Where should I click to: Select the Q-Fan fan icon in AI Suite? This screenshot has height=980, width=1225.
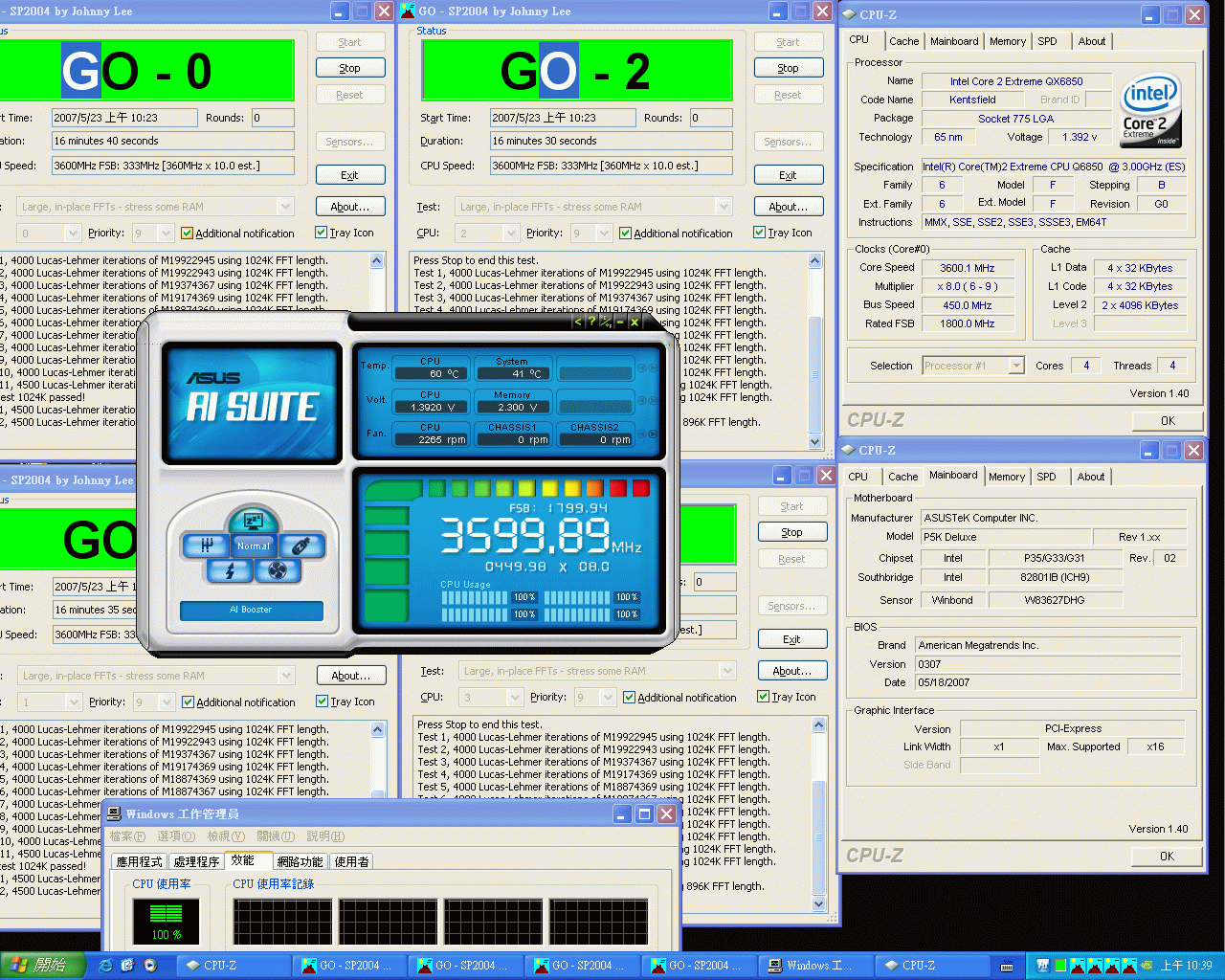pos(278,570)
